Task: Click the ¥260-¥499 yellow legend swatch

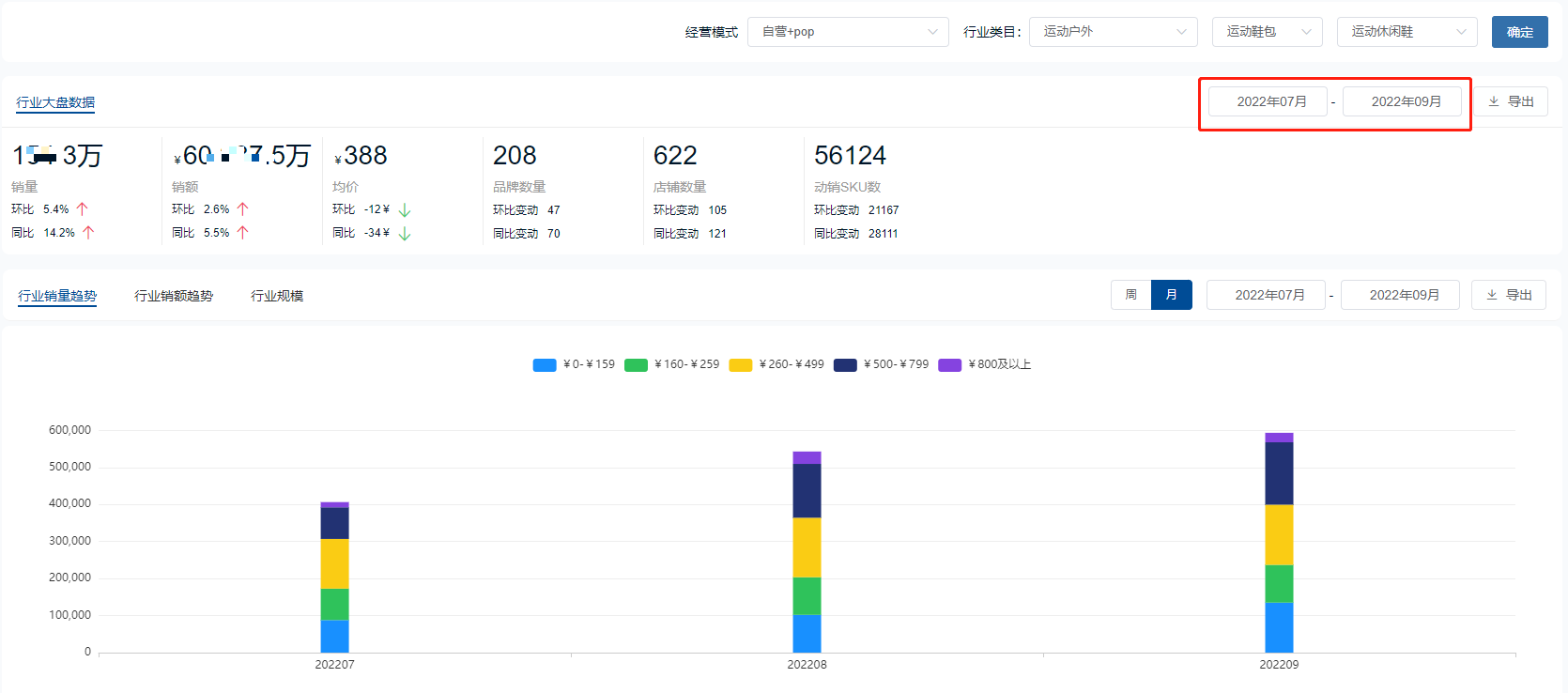Action: click(741, 365)
